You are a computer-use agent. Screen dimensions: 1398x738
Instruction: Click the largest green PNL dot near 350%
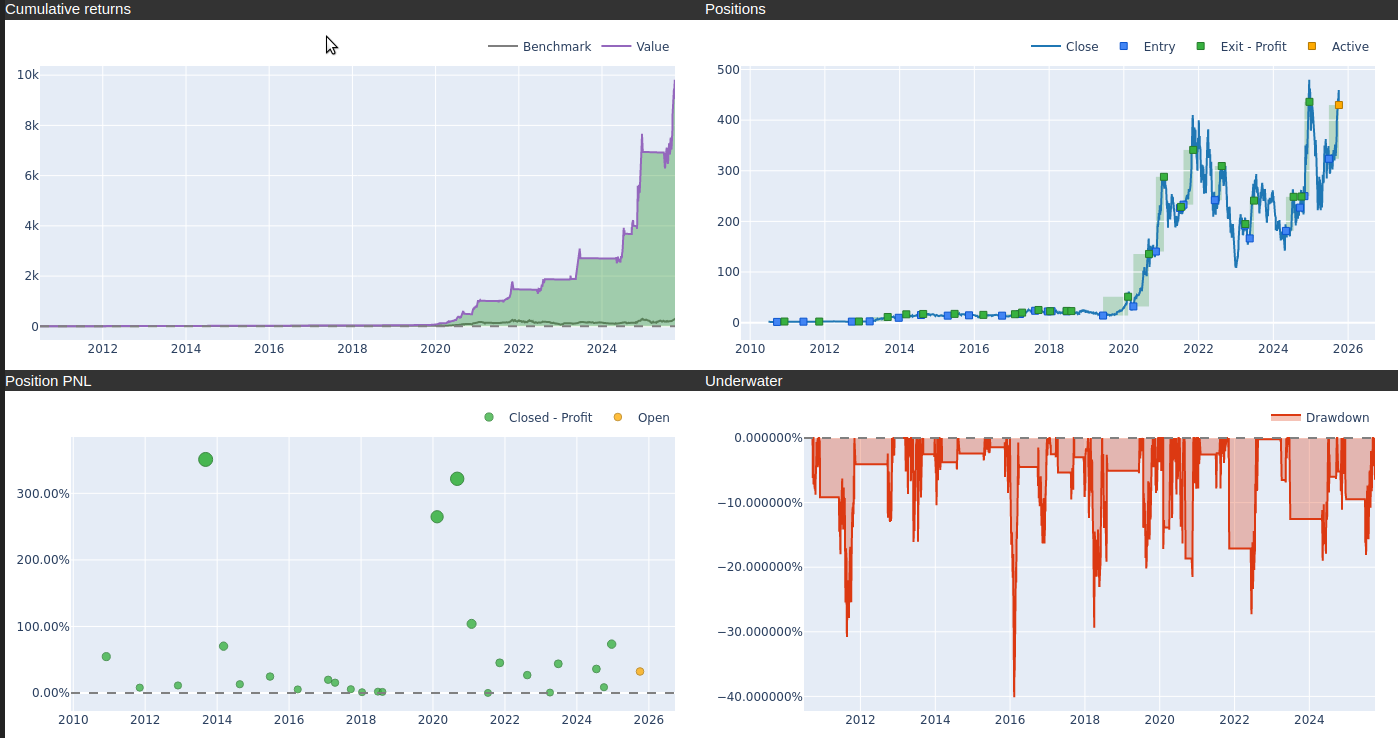(206, 460)
